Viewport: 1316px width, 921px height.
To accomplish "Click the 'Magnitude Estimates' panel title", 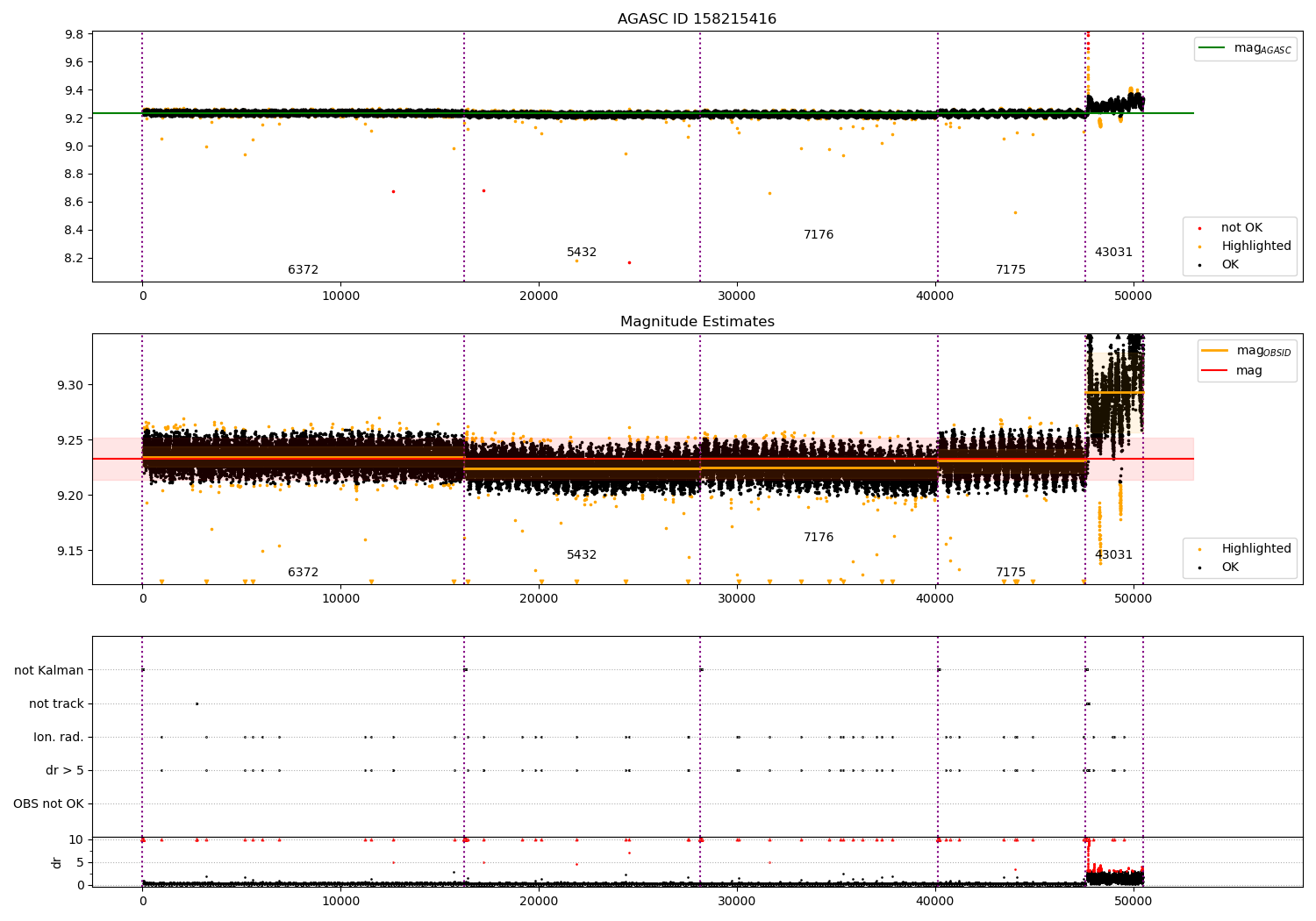I will click(x=697, y=322).
